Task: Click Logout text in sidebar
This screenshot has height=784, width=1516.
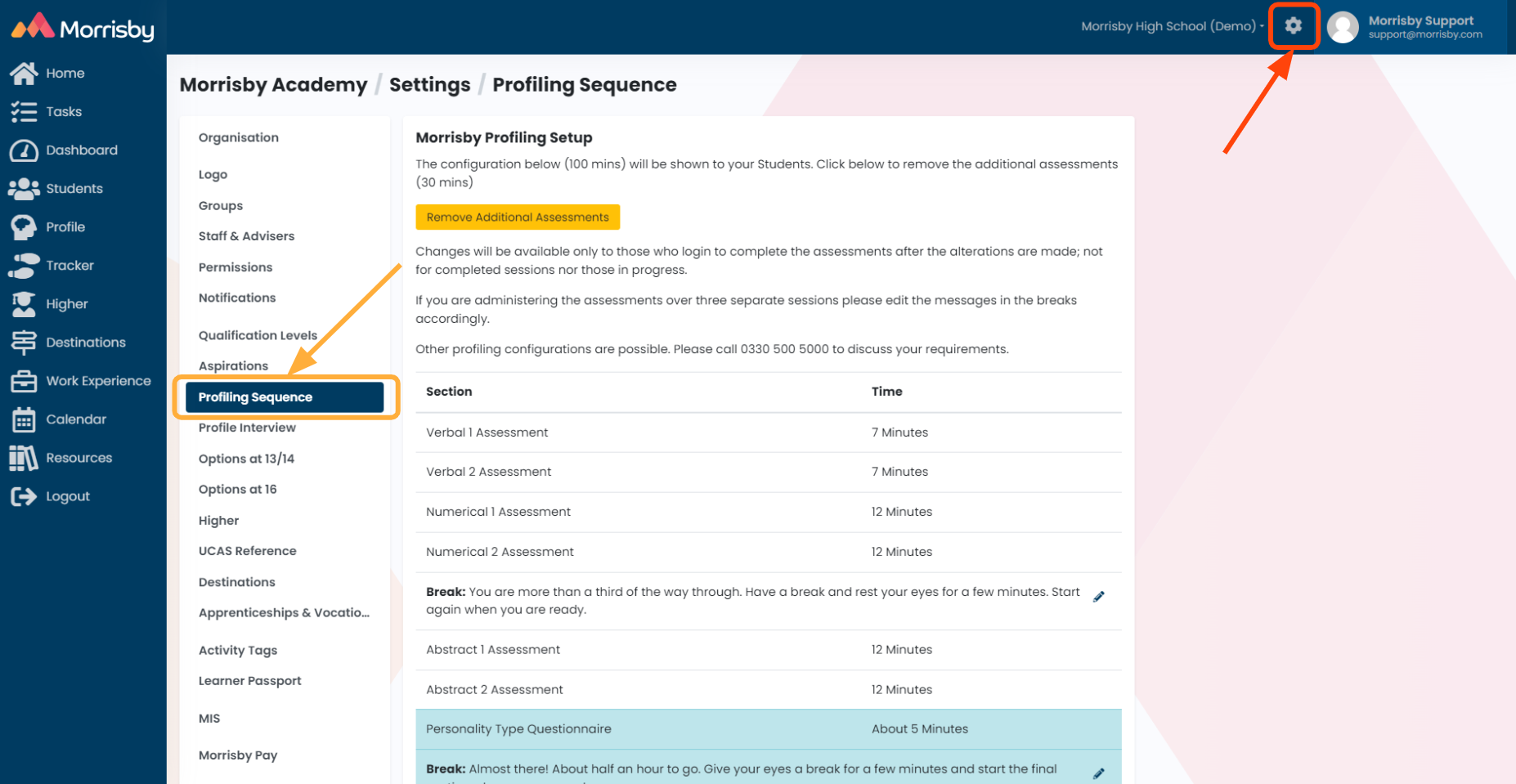Action: [x=68, y=496]
